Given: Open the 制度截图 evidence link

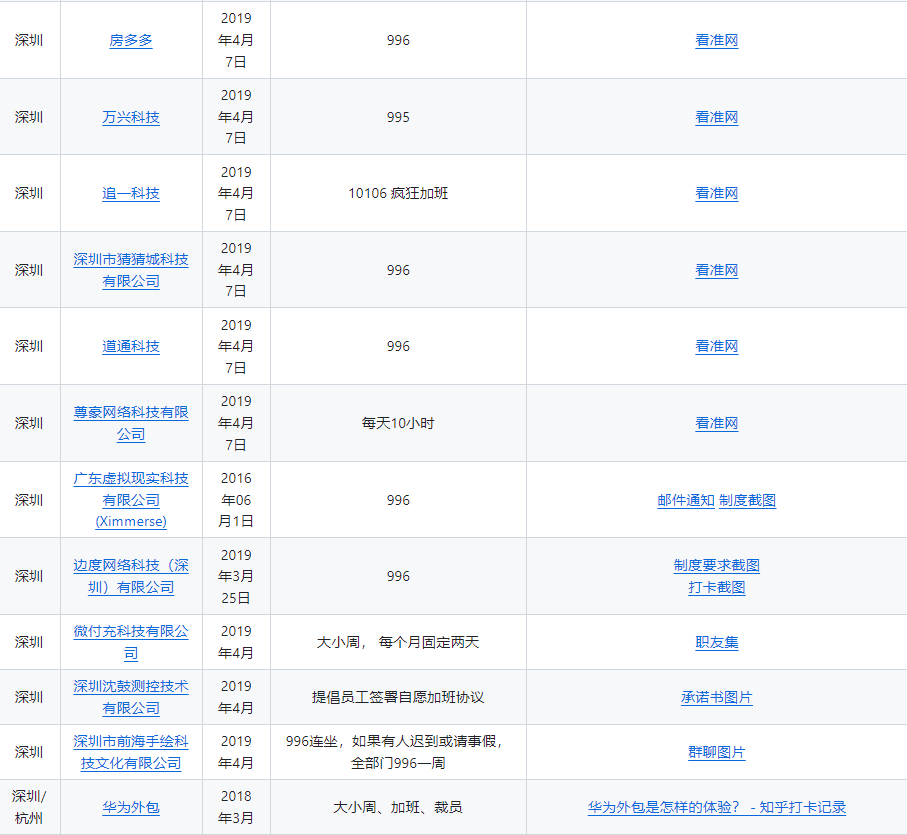Looking at the screenshot, I should click(747, 500).
